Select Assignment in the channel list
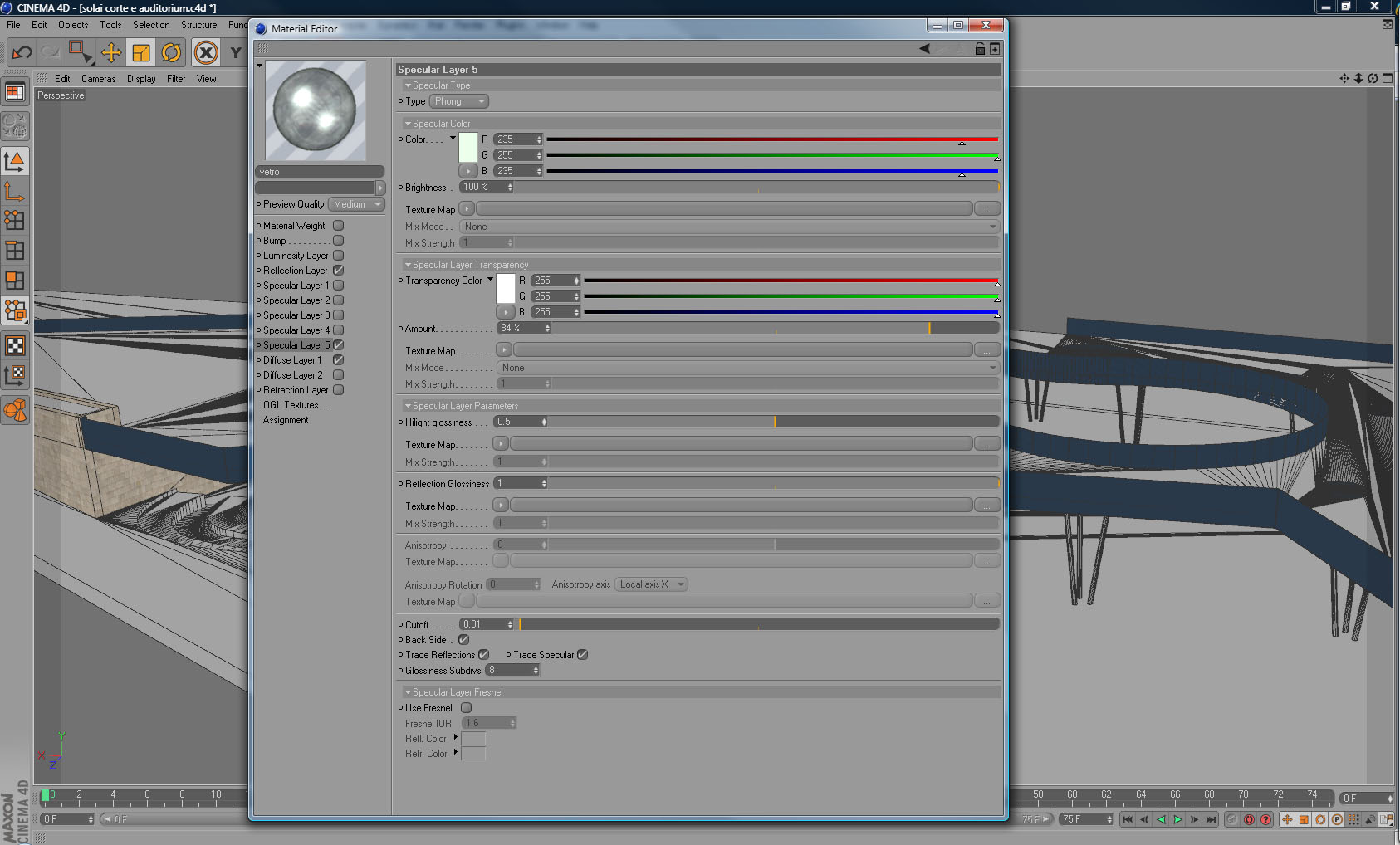 click(286, 420)
